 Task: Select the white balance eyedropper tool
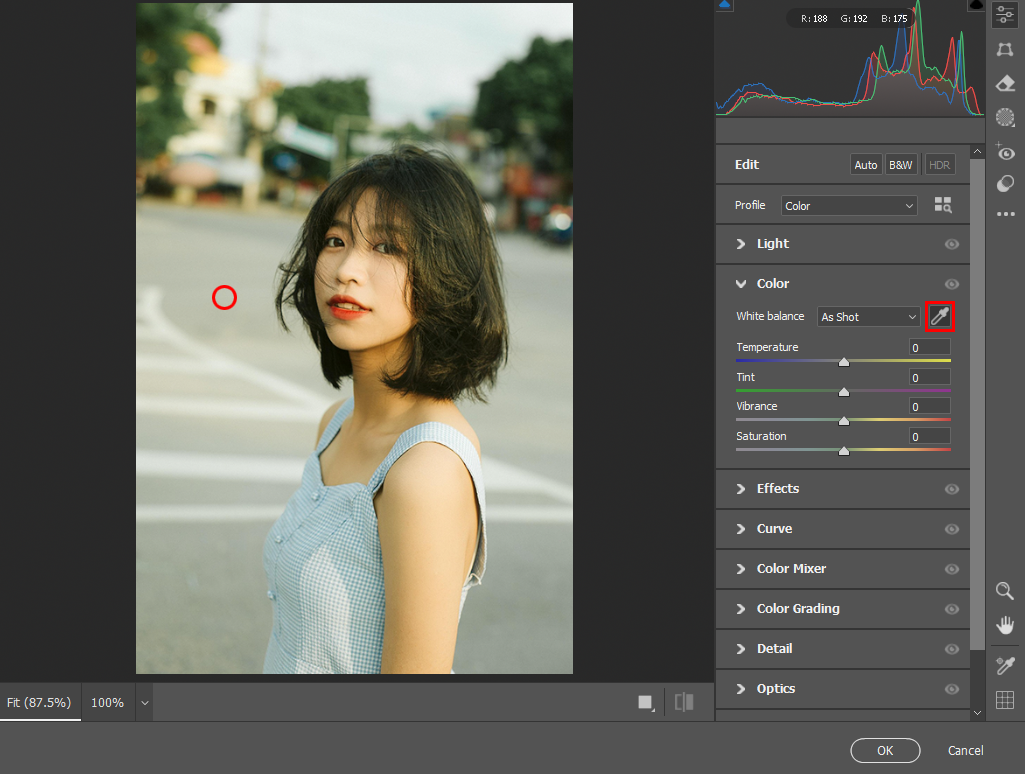click(940, 317)
